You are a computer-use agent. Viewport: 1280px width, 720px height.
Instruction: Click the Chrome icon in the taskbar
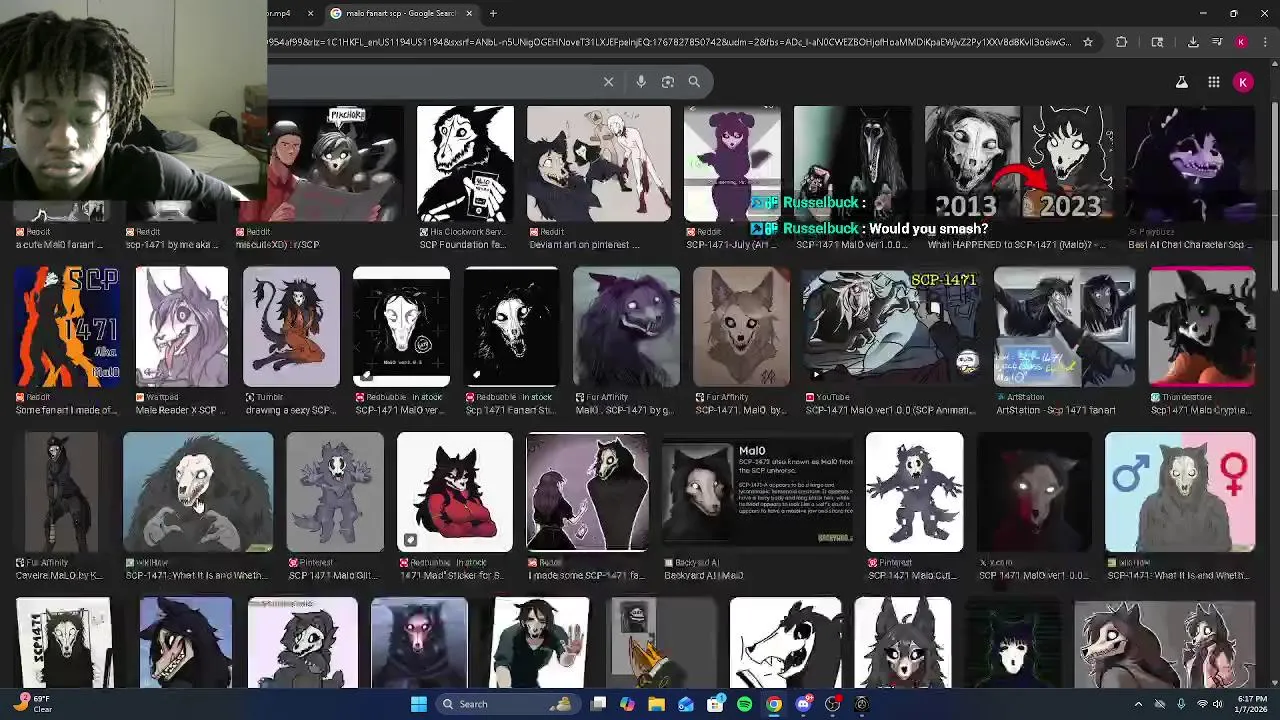774,704
